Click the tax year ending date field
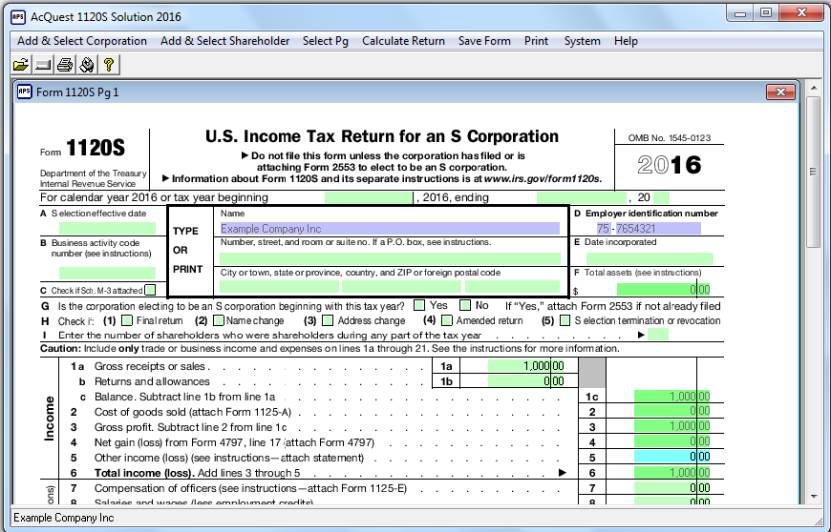The image size is (831, 532). [581, 198]
